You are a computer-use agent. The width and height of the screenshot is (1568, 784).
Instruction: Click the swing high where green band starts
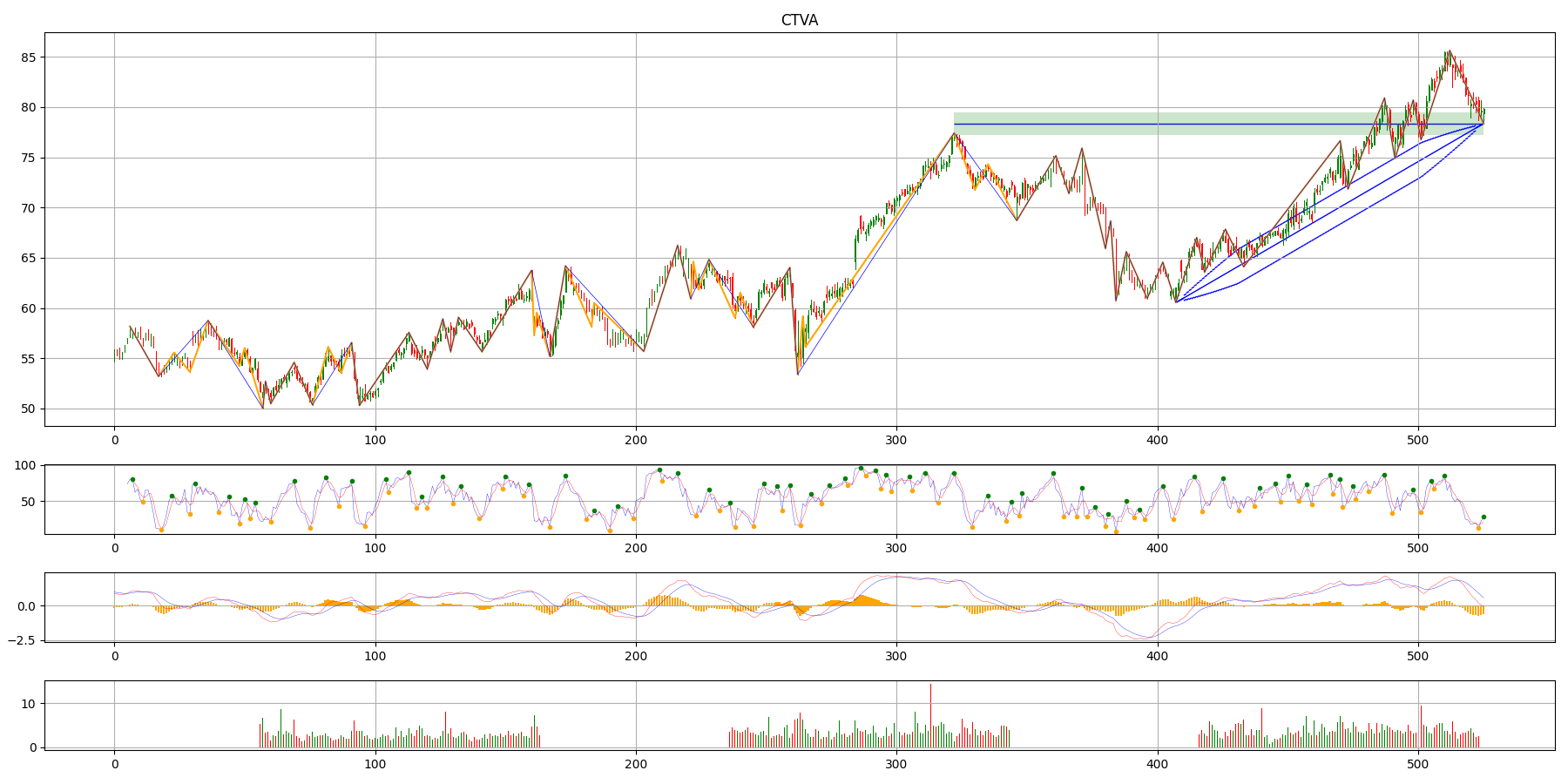click(954, 133)
